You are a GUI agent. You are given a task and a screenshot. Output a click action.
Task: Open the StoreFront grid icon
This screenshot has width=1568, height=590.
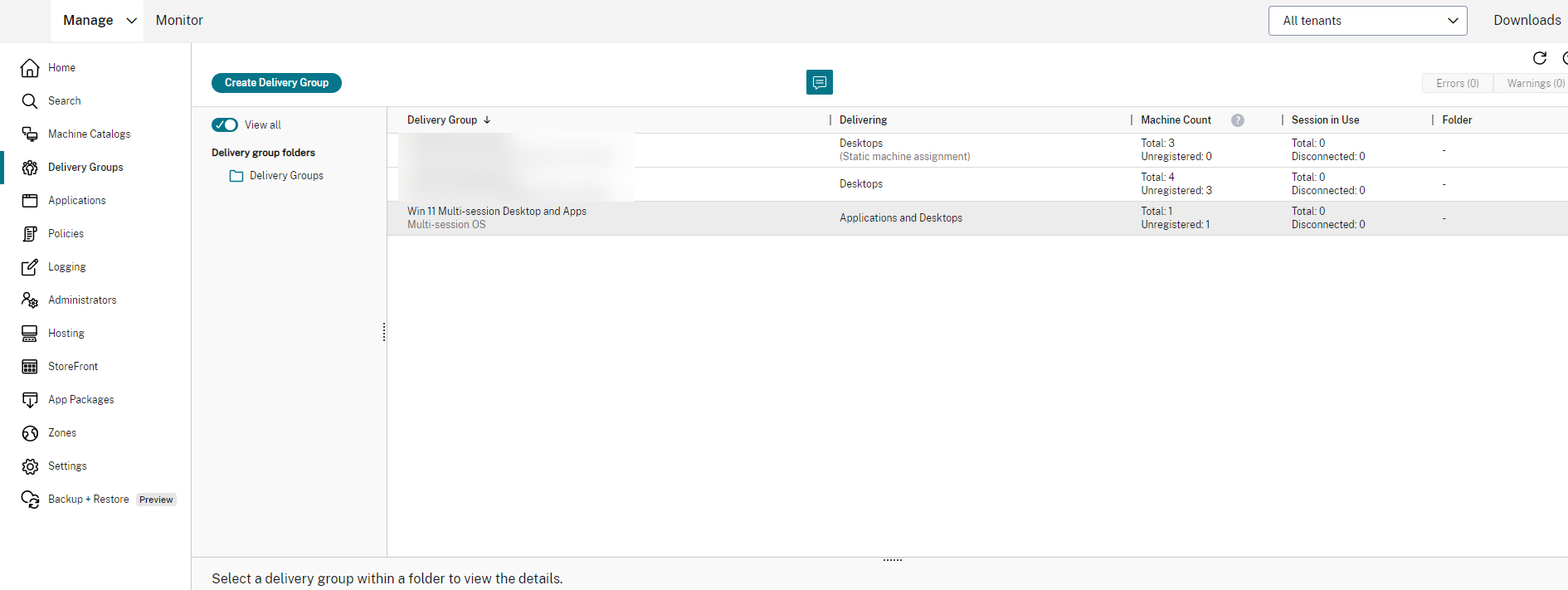[30, 367]
